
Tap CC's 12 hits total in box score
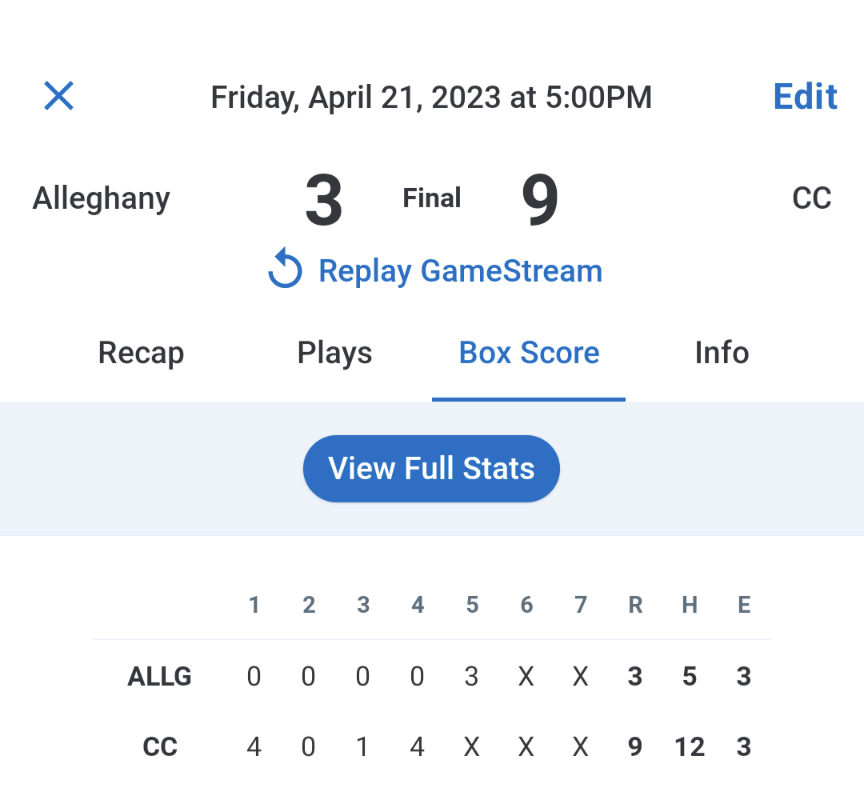point(689,747)
